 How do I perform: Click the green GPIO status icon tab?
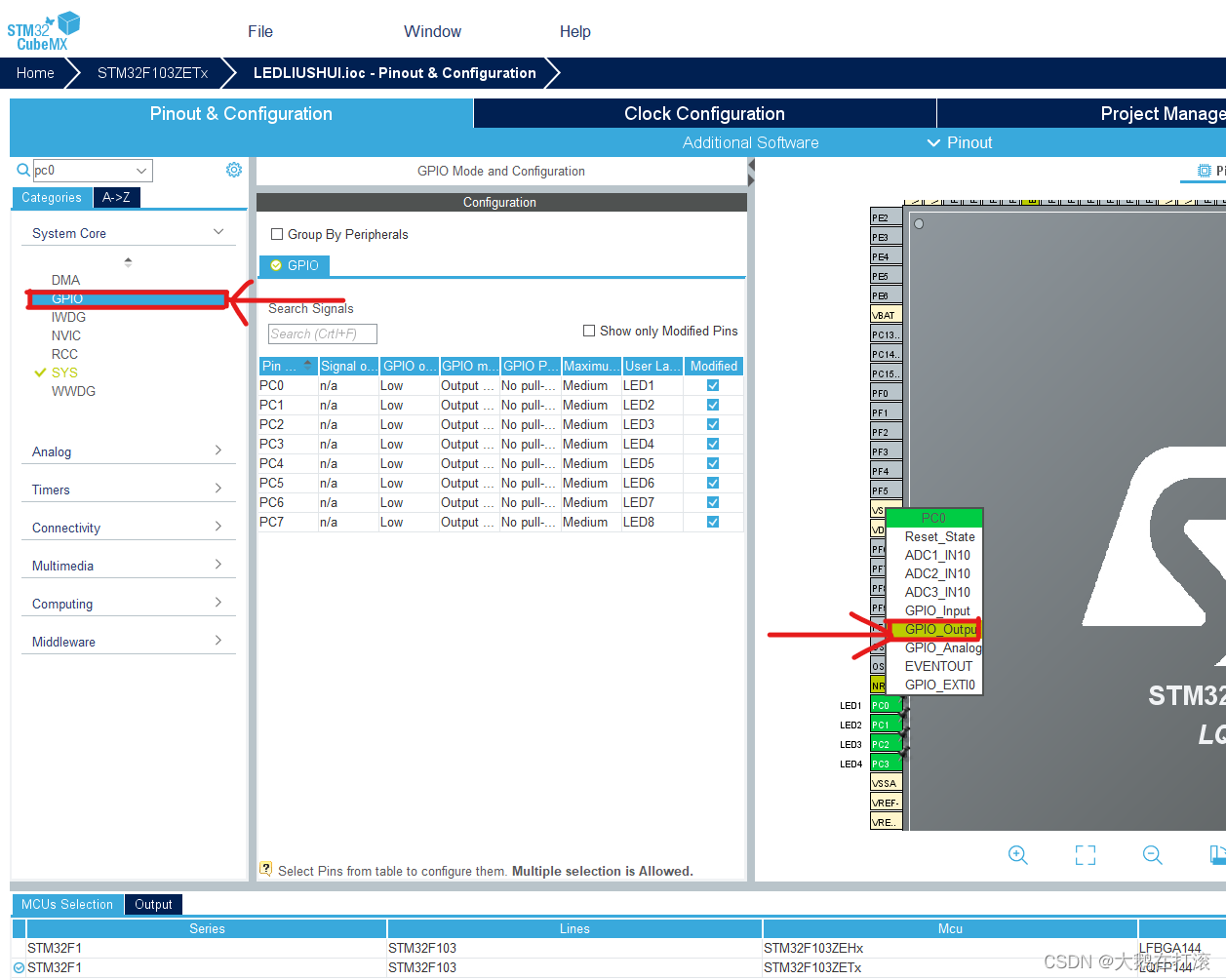click(295, 265)
